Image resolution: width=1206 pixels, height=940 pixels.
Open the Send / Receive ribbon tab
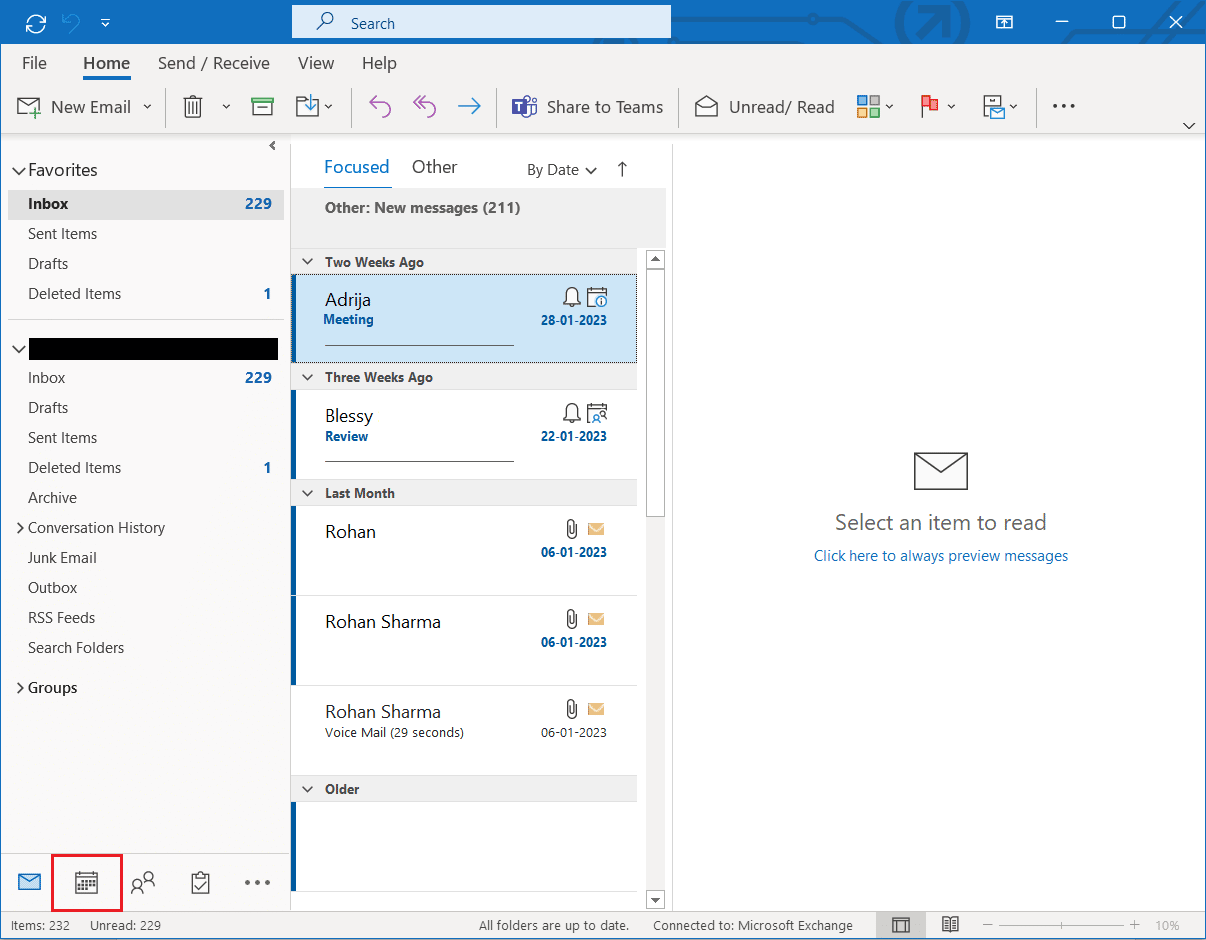tap(213, 63)
